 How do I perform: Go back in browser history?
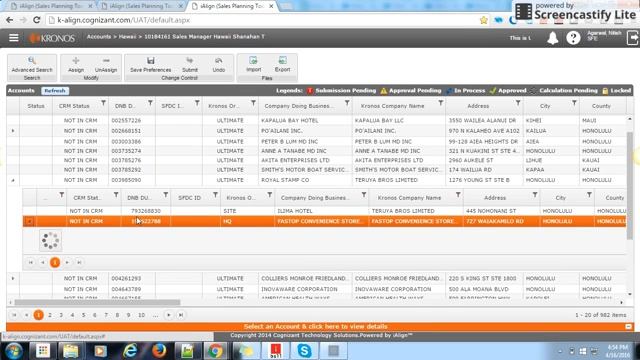(x=9, y=20)
